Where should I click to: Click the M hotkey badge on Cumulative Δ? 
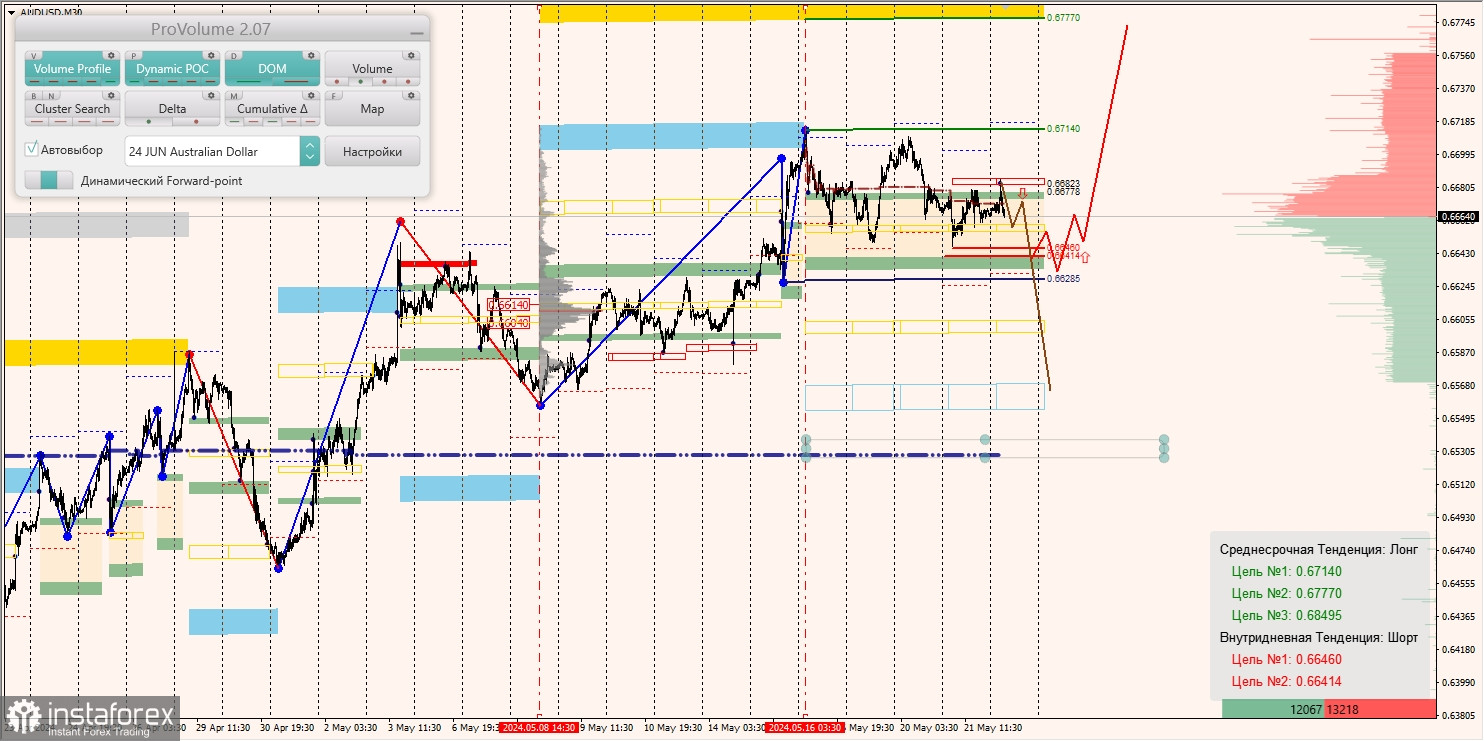[x=234, y=96]
